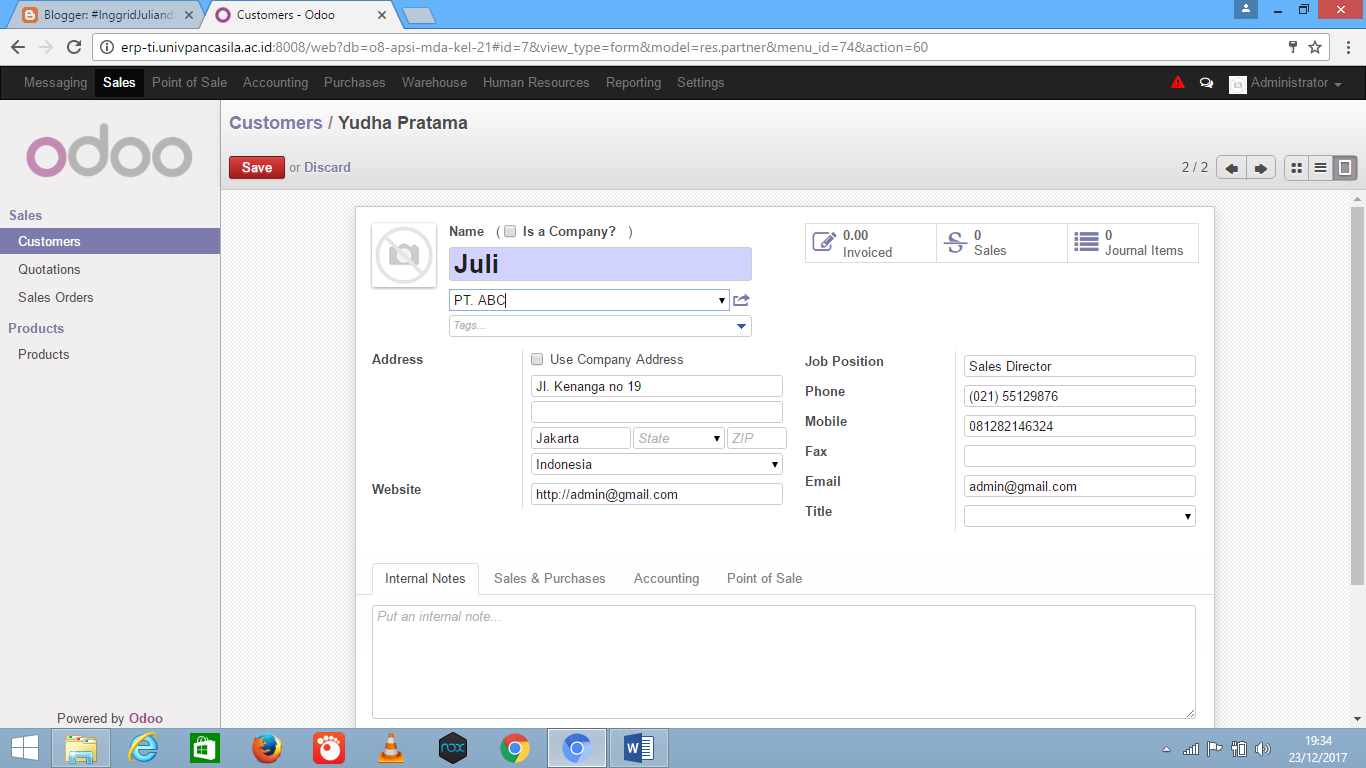1366x768 pixels.
Task: Open the State dropdown
Action: point(678,437)
